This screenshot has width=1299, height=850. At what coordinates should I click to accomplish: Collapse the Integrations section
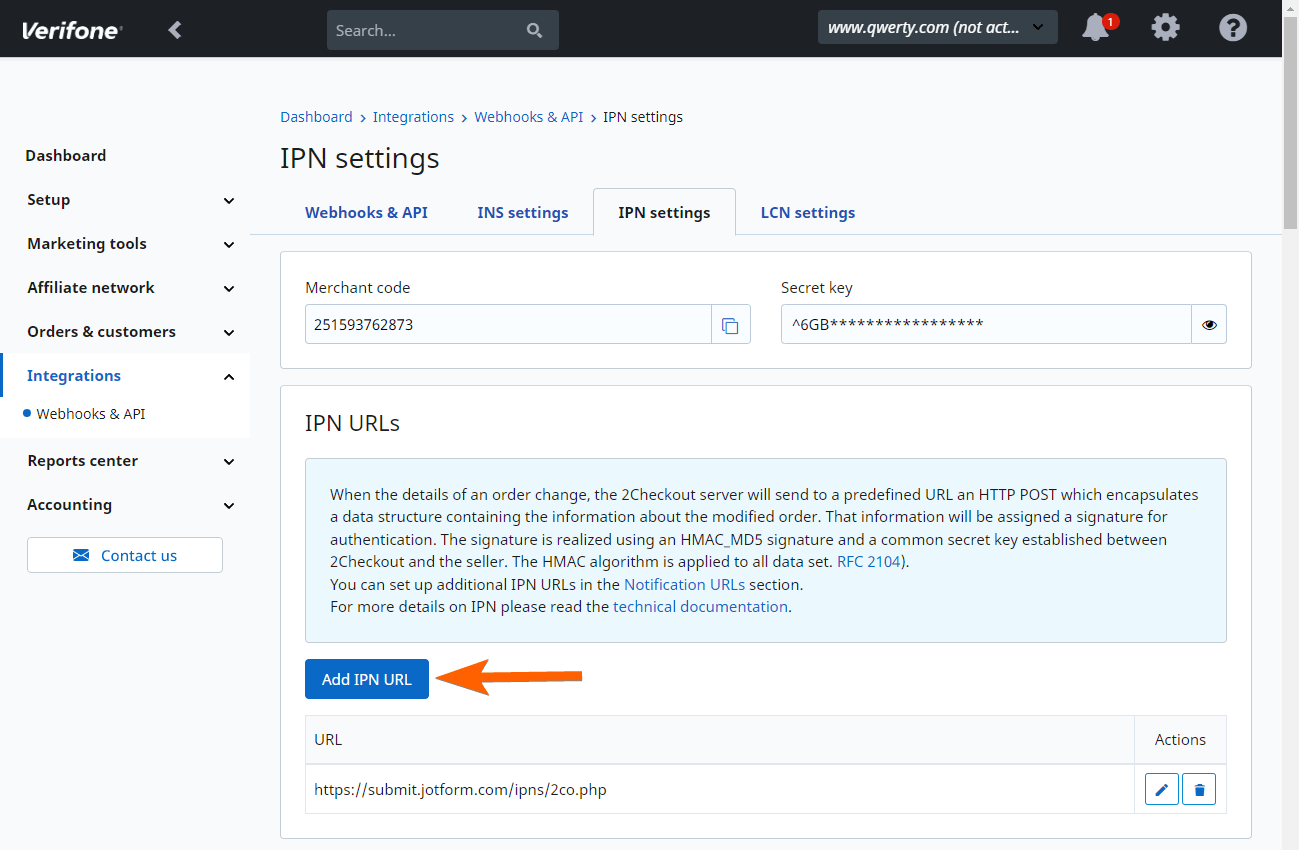(229, 377)
